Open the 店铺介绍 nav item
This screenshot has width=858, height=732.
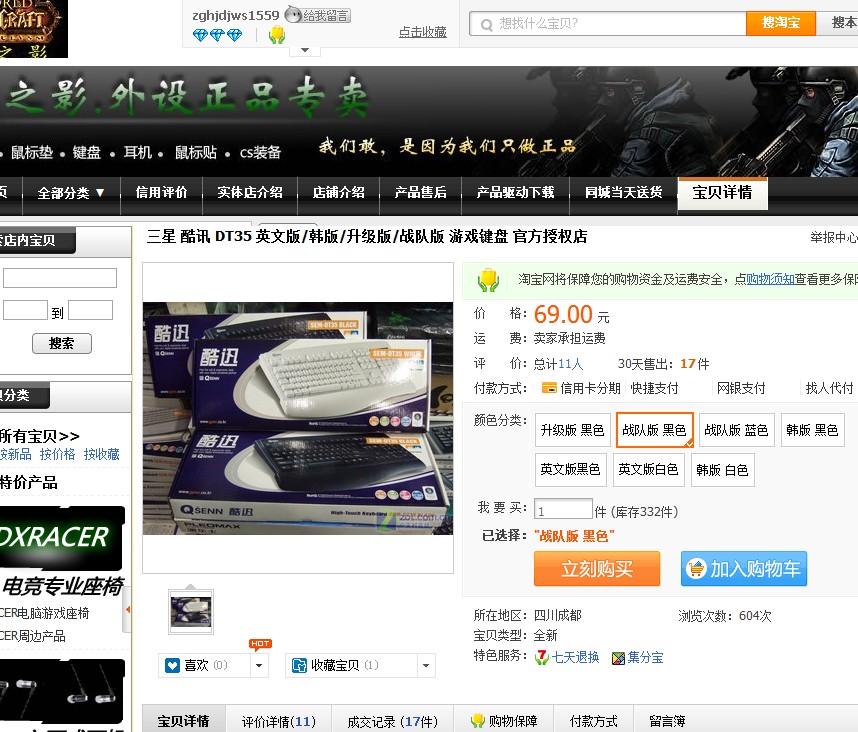pyautogui.click(x=338, y=193)
